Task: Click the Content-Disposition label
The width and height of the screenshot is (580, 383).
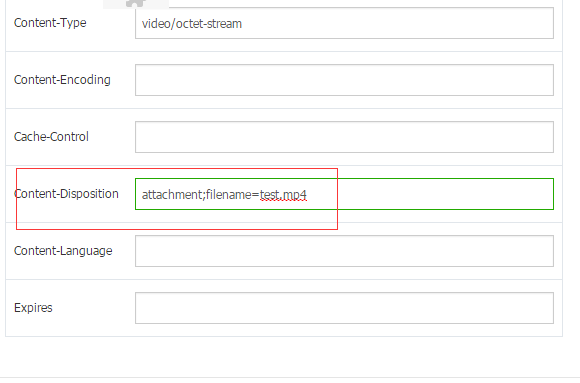Action: coord(66,194)
